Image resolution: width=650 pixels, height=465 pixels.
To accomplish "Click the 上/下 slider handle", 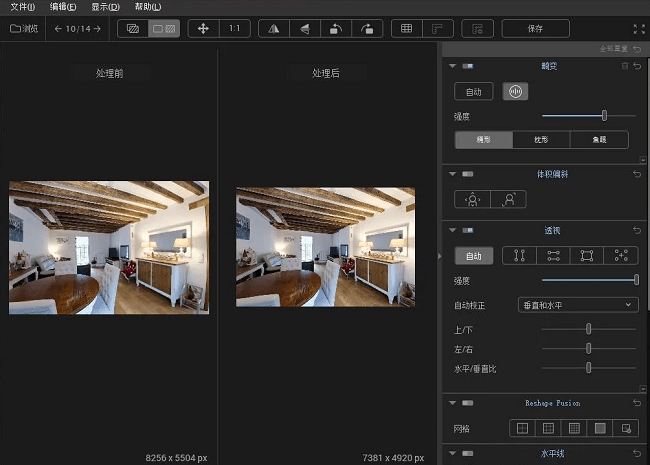I will (589, 328).
